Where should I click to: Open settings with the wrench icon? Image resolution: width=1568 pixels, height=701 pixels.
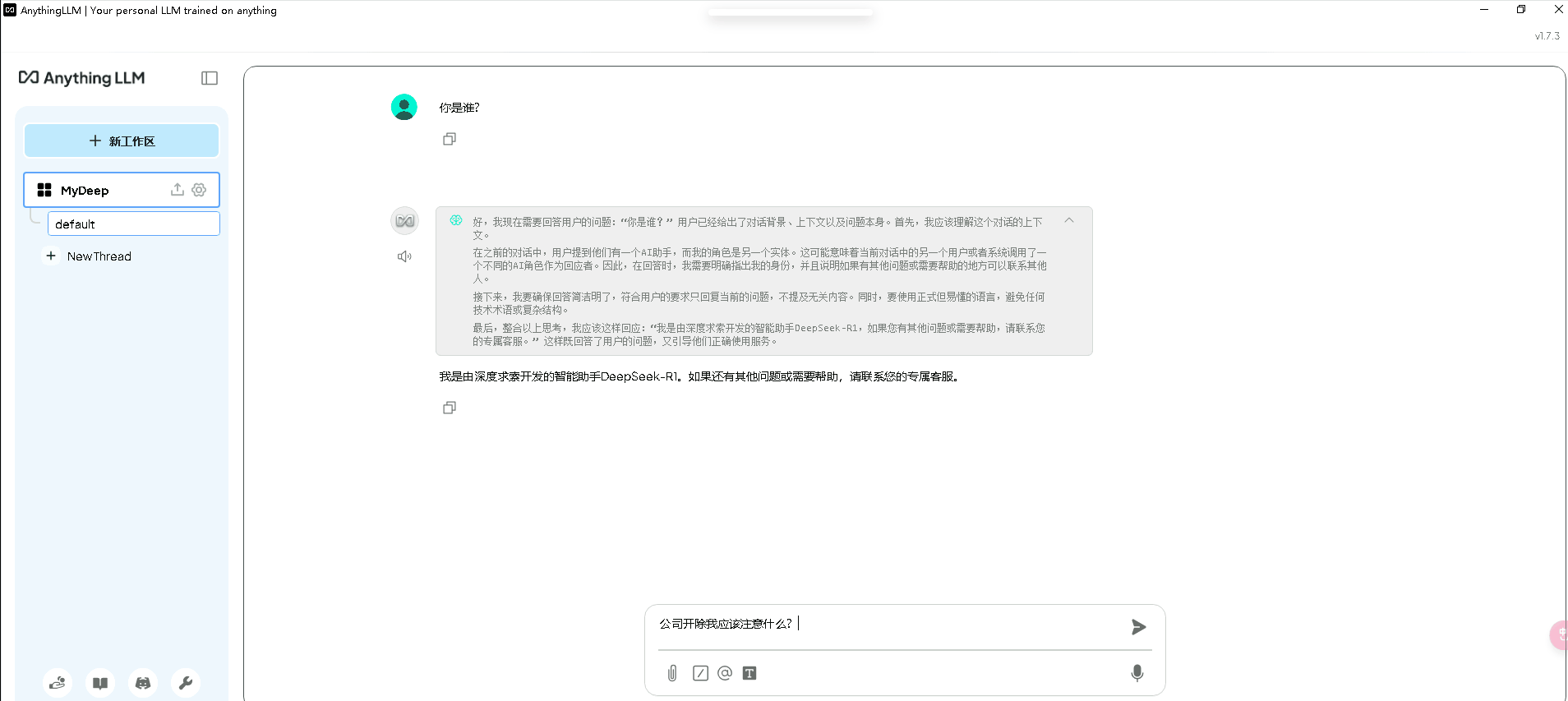(186, 683)
